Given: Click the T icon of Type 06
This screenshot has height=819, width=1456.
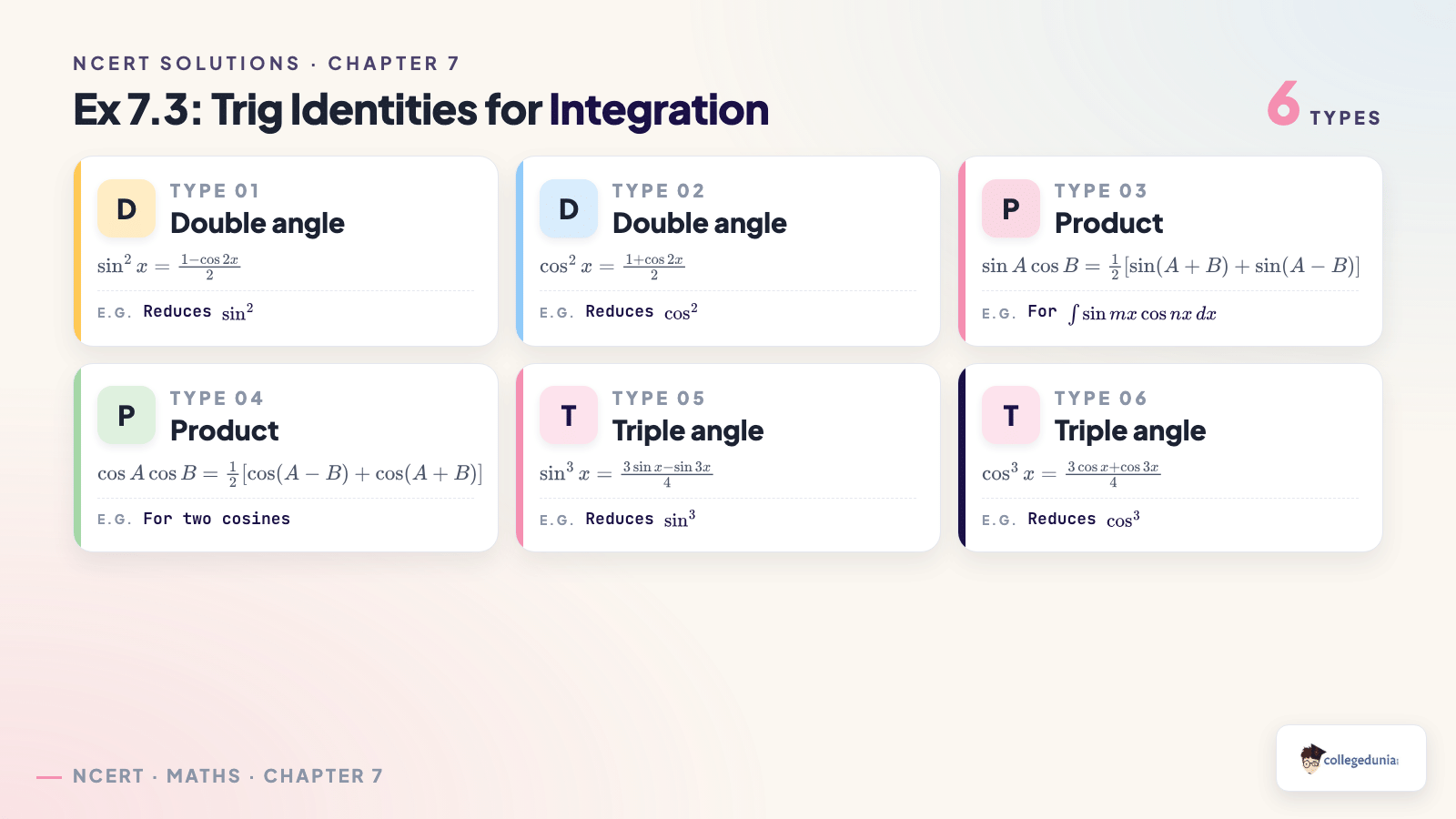Looking at the screenshot, I should (1011, 415).
